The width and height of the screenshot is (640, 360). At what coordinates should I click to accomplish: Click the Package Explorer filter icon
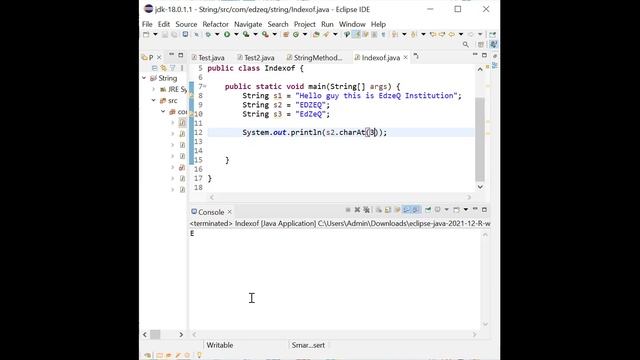173,68
